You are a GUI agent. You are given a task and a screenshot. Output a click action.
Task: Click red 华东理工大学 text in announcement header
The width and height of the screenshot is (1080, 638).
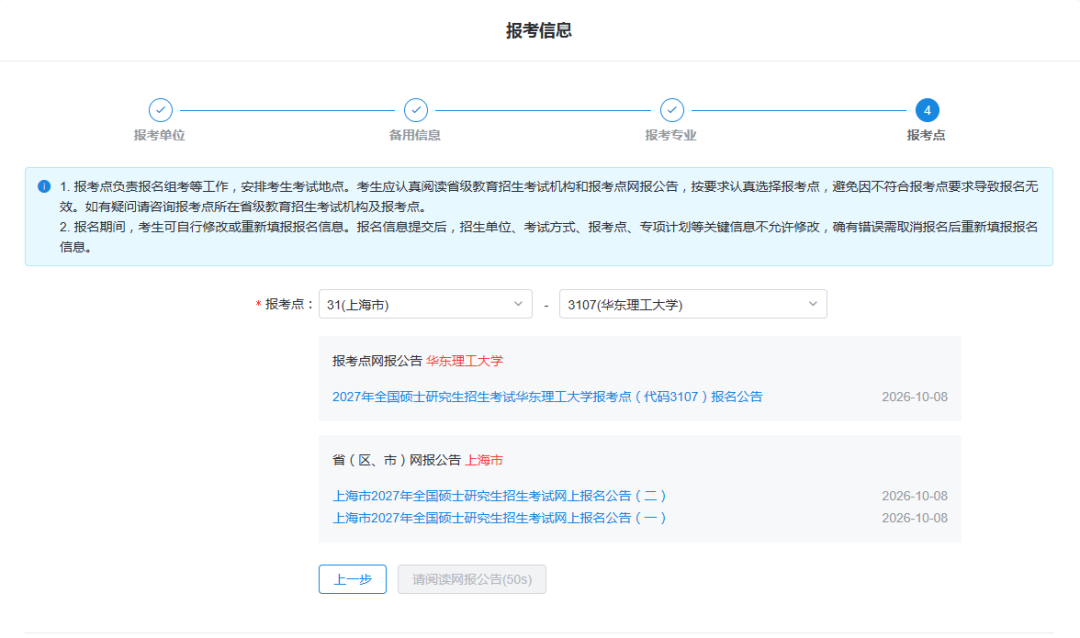(x=465, y=361)
